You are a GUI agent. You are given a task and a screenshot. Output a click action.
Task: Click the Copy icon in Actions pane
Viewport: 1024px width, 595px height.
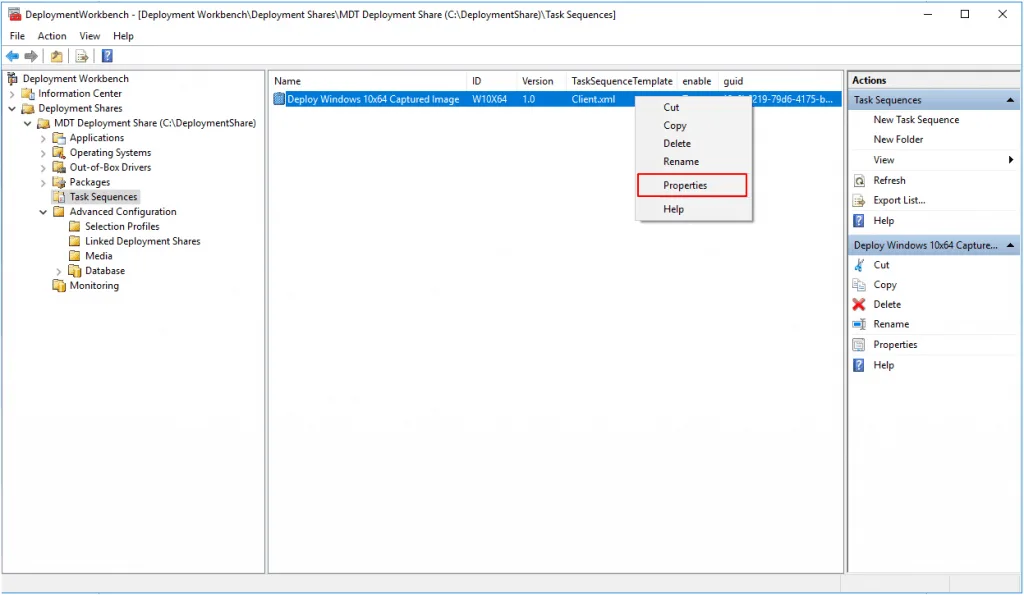tap(859, 285)
